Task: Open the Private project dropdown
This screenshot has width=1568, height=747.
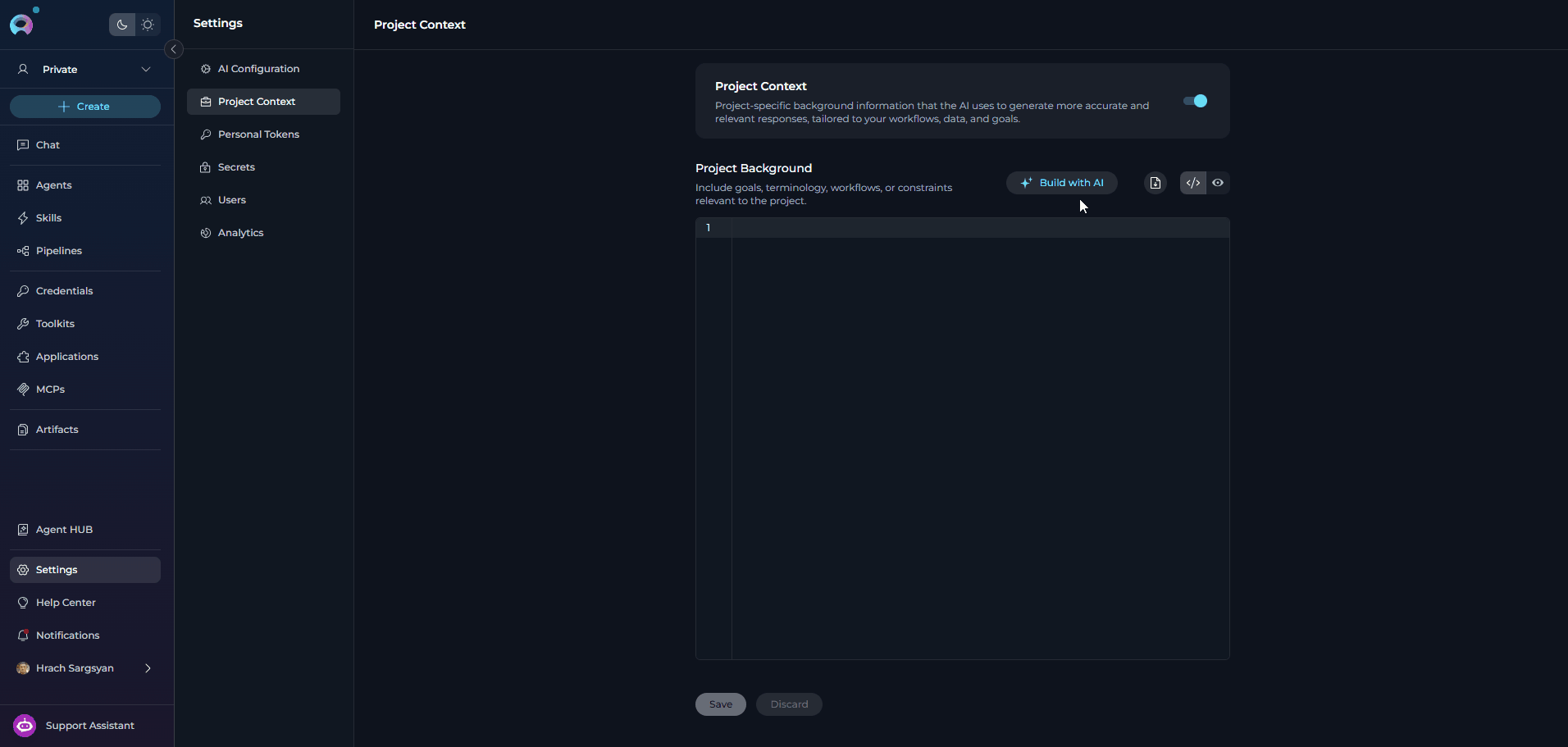Action: pyautogui.click(x=85, y=70)
